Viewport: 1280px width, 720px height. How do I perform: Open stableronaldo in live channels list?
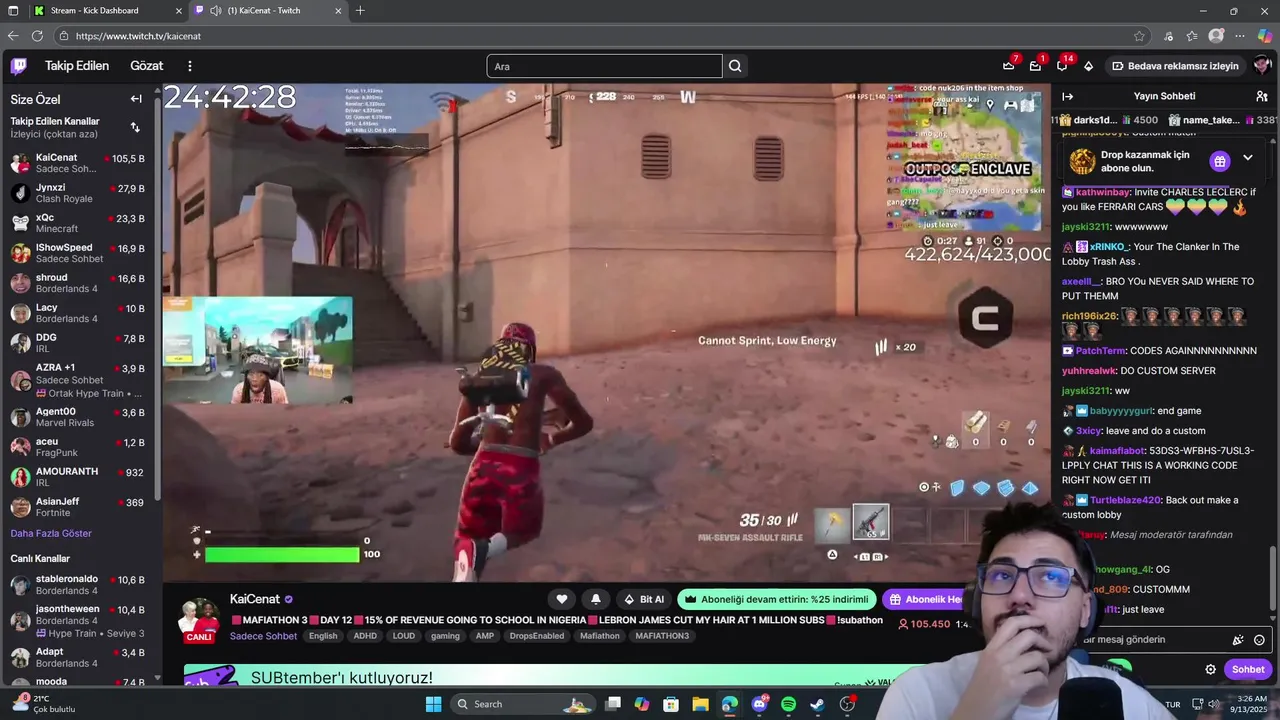tap(80, 585)
